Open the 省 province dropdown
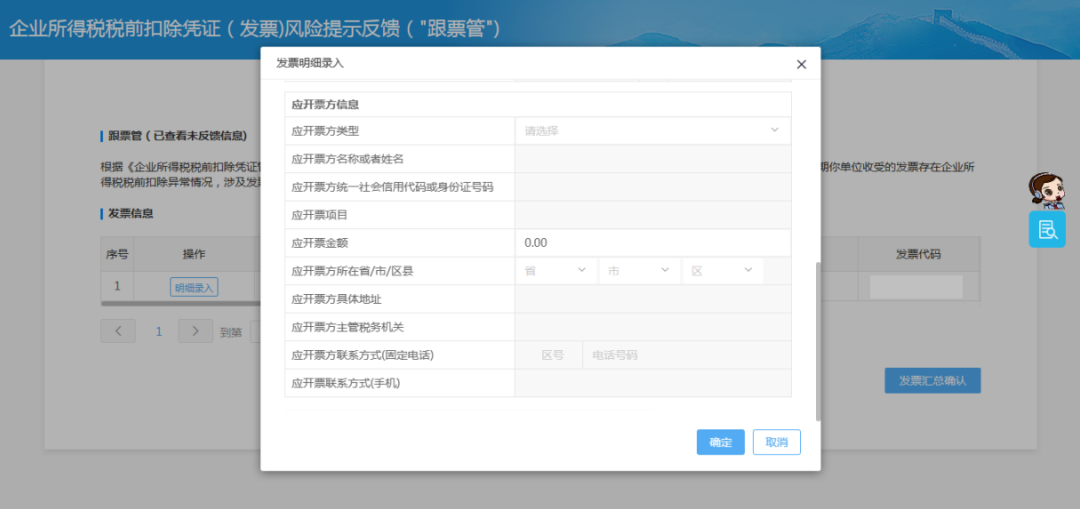The width and height of the screenshot is (1080, 509). pyautogui.click(x=557, y=271)
